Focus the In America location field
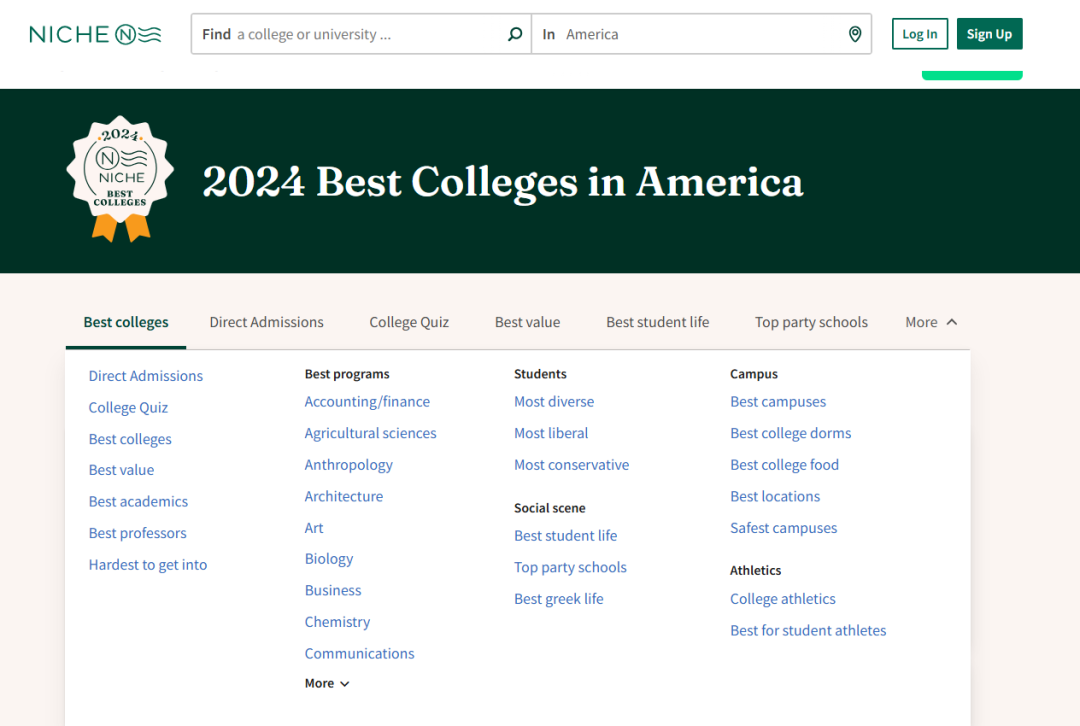 [701, 34]
